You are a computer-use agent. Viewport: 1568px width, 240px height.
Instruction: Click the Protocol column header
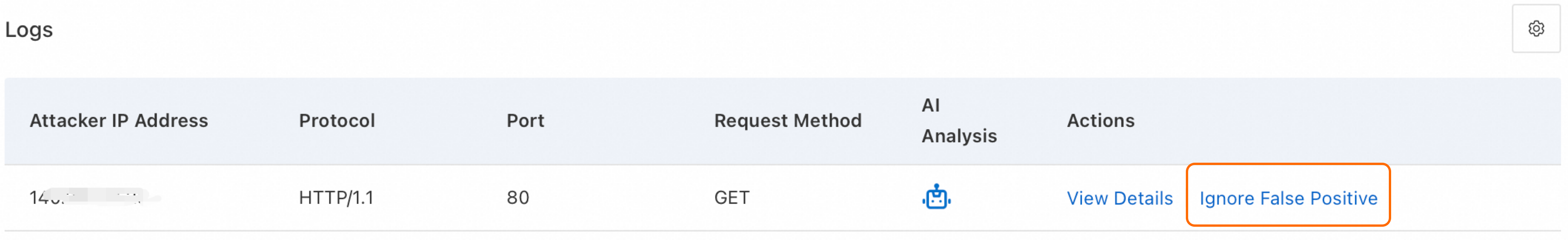coord(336,121)
